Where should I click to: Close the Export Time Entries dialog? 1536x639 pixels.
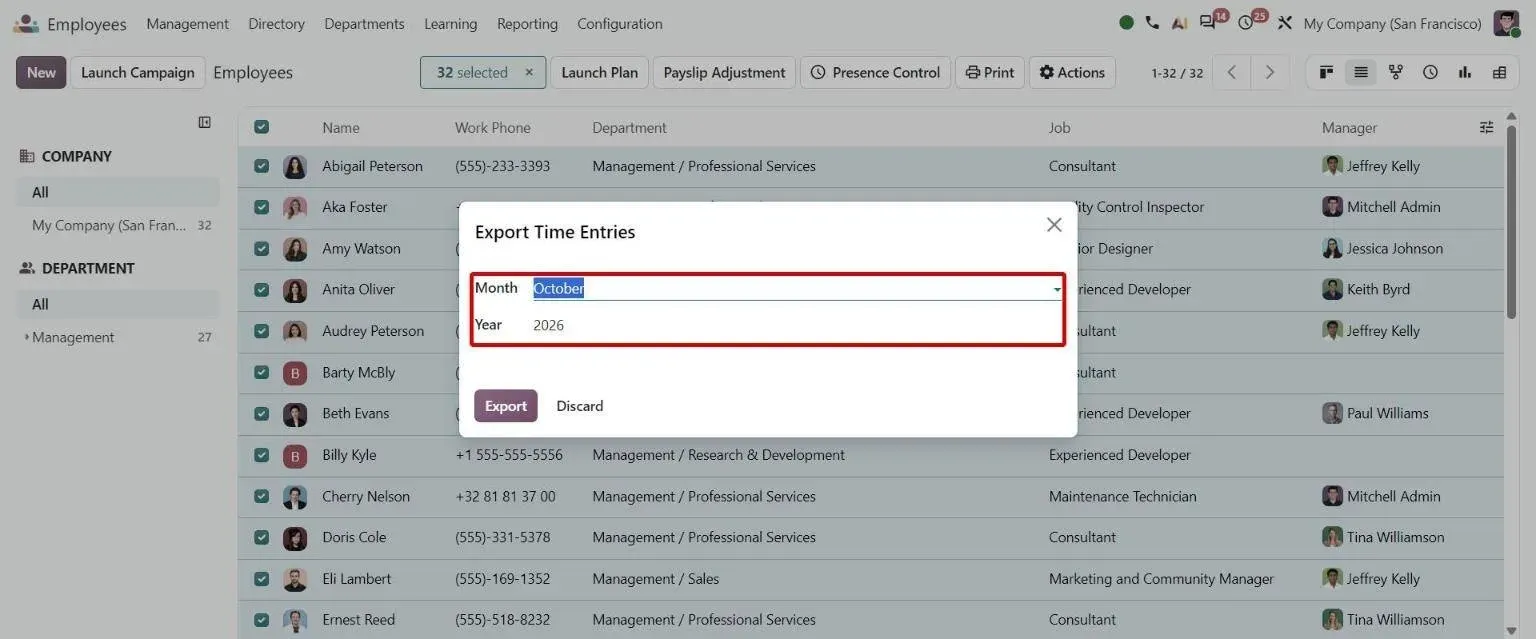point(1054,225)
